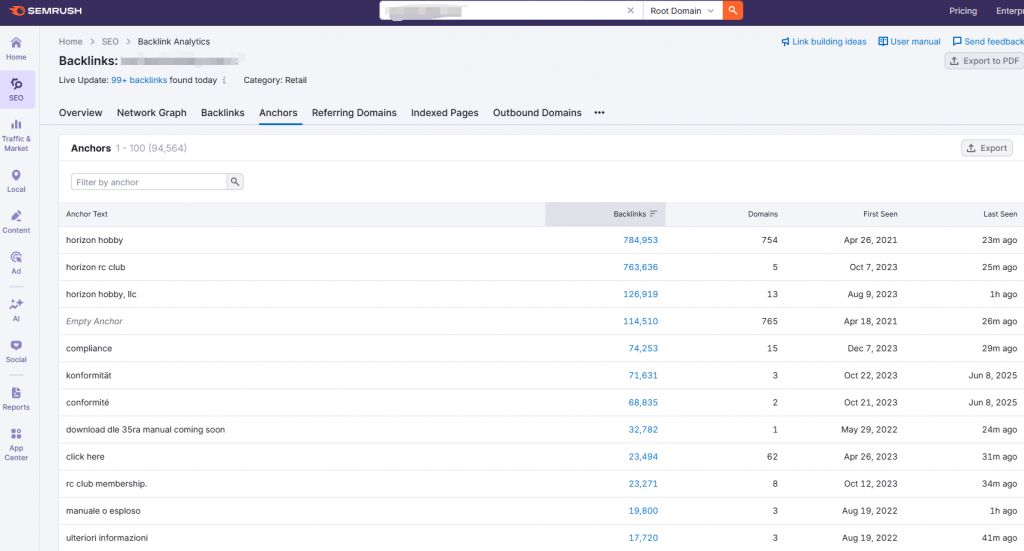Sort by the Domains column header
Image resolution: width=1024 pixels, height=551 pixels.
coord(763,213)
